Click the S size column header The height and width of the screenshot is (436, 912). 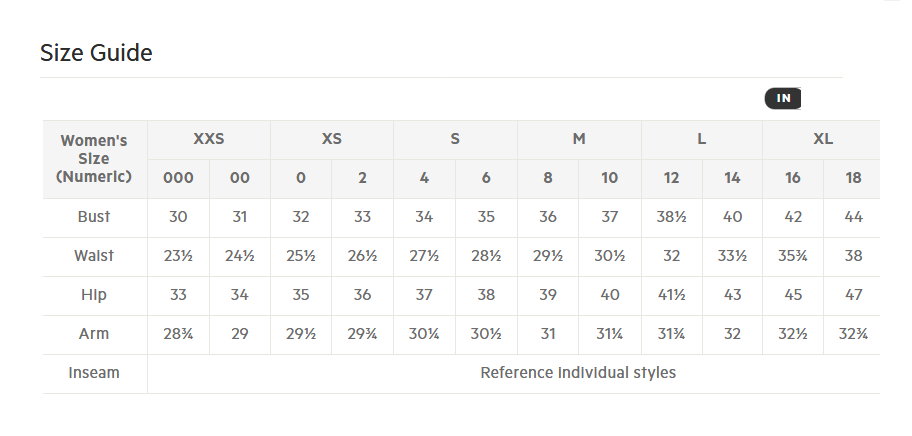pyautogui.click(x=455, y=140)
